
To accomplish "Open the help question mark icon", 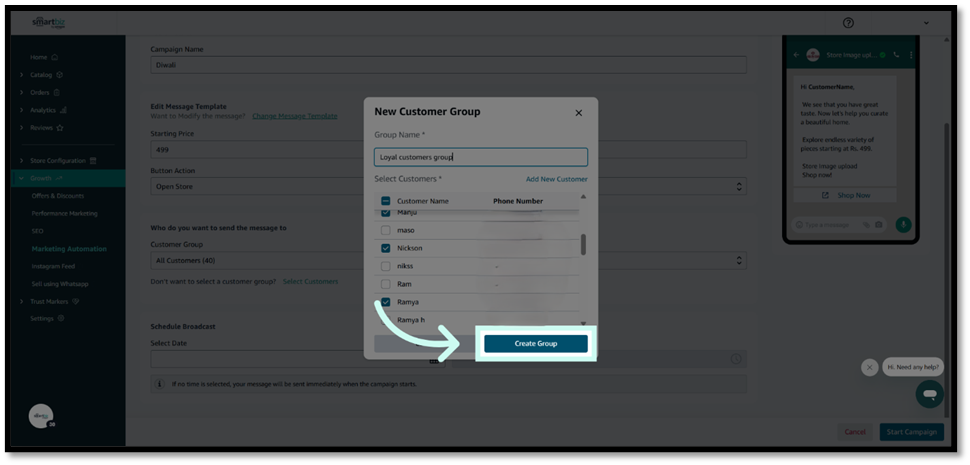I will coord(848,23).
